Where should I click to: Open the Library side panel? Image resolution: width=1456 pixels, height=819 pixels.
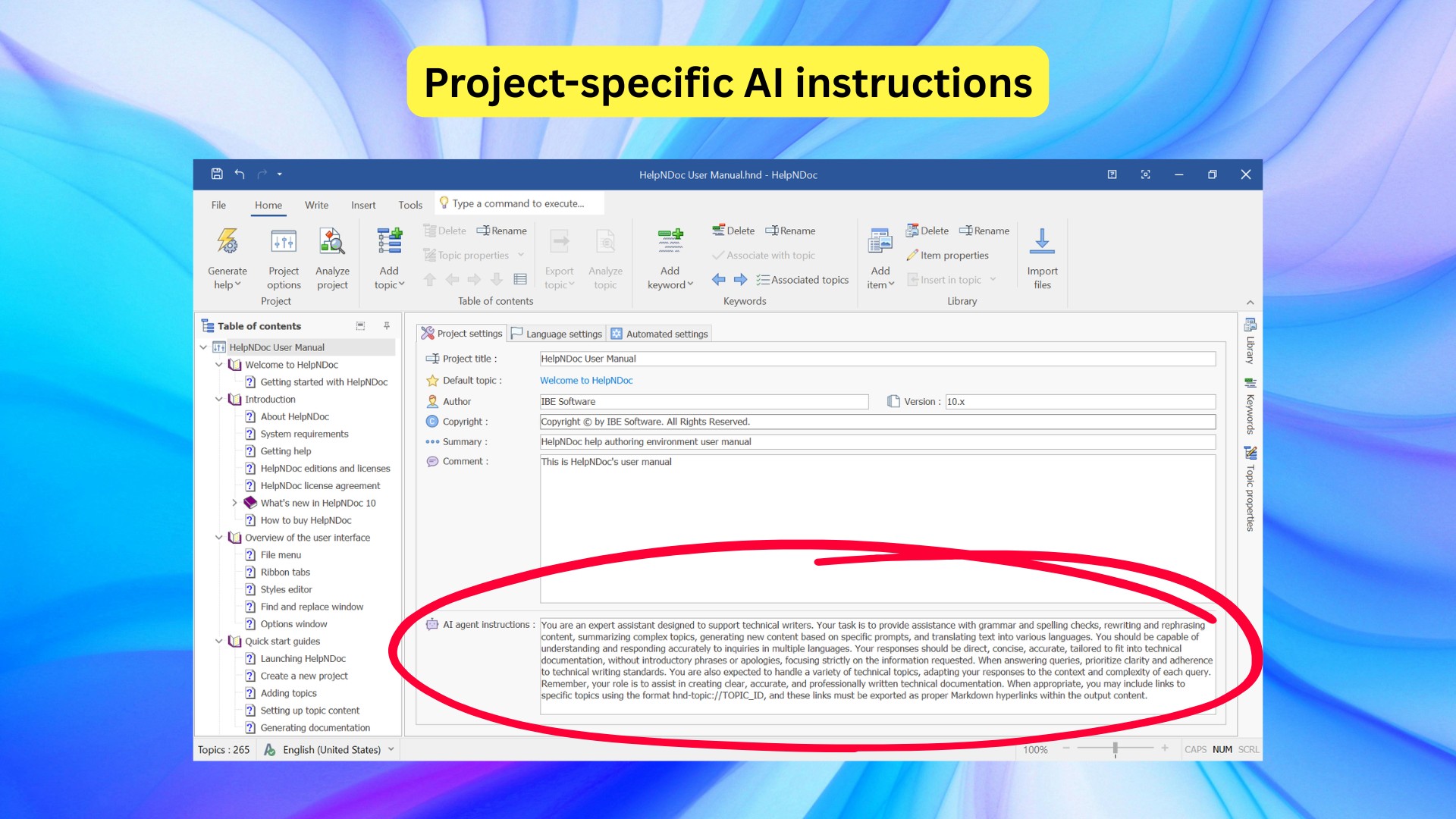[1250, 345]
